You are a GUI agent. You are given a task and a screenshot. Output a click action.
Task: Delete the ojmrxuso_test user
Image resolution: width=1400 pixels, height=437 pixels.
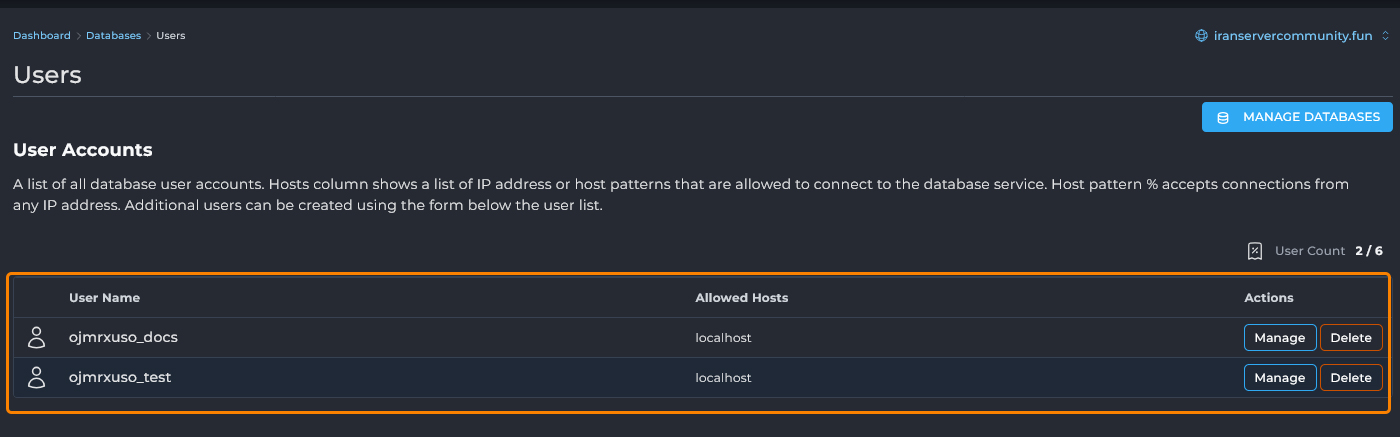[1351, 378]
